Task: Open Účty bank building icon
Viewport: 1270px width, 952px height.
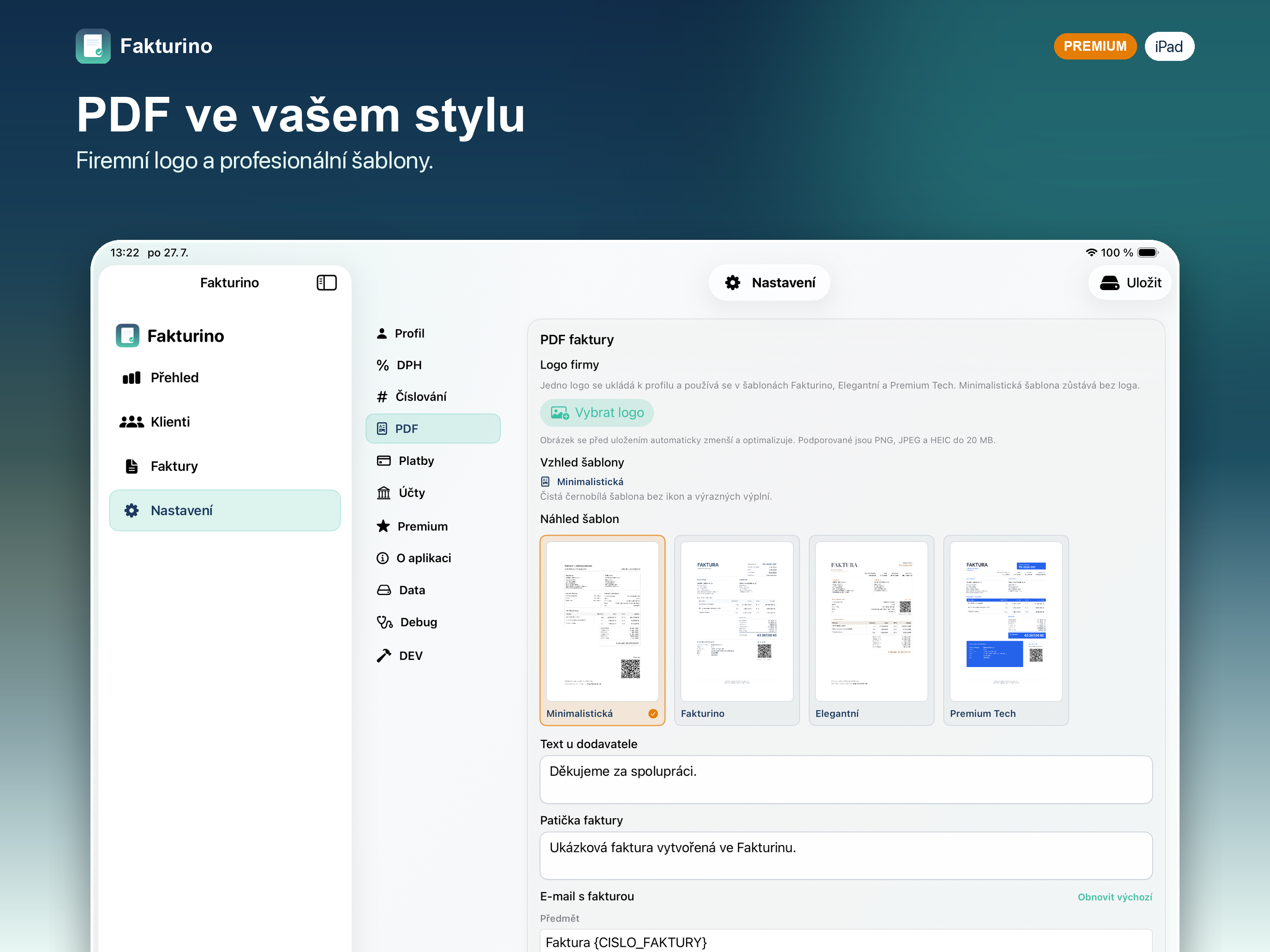Action: [x=383, y=492]
